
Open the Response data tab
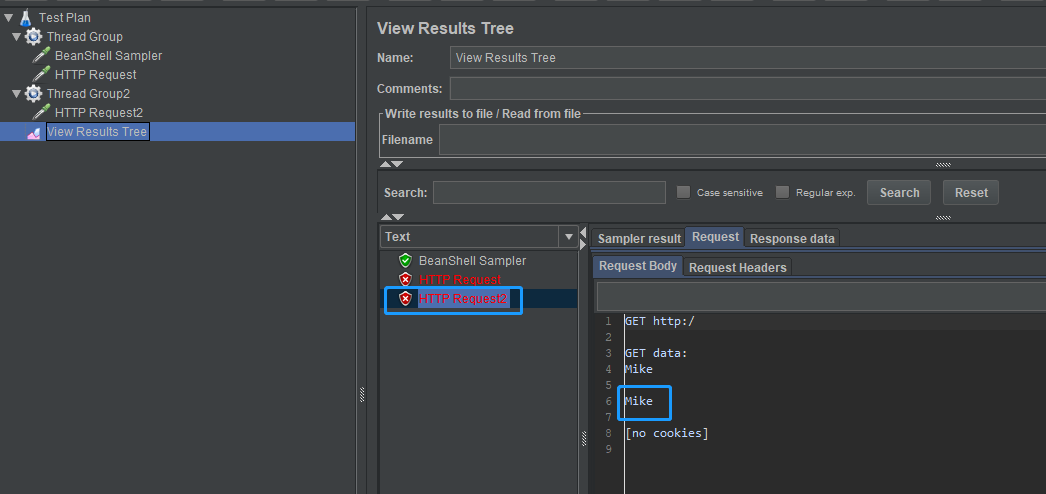coord(792,238)
